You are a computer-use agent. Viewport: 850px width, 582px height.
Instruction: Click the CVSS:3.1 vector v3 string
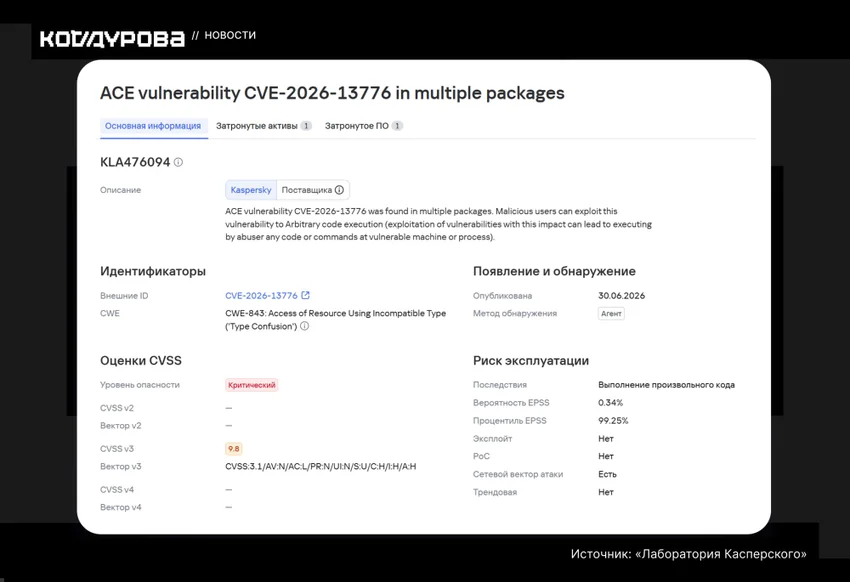click(x=321, y=466)
